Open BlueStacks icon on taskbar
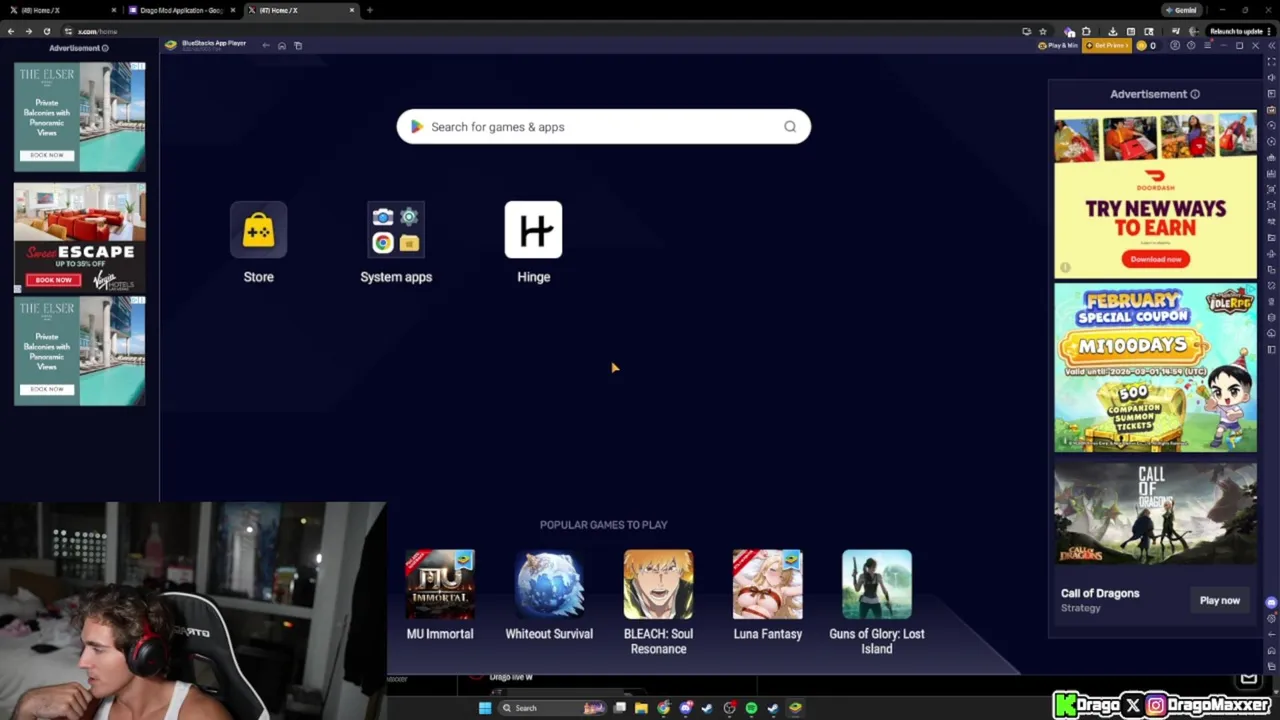 (x=796, y=708)
